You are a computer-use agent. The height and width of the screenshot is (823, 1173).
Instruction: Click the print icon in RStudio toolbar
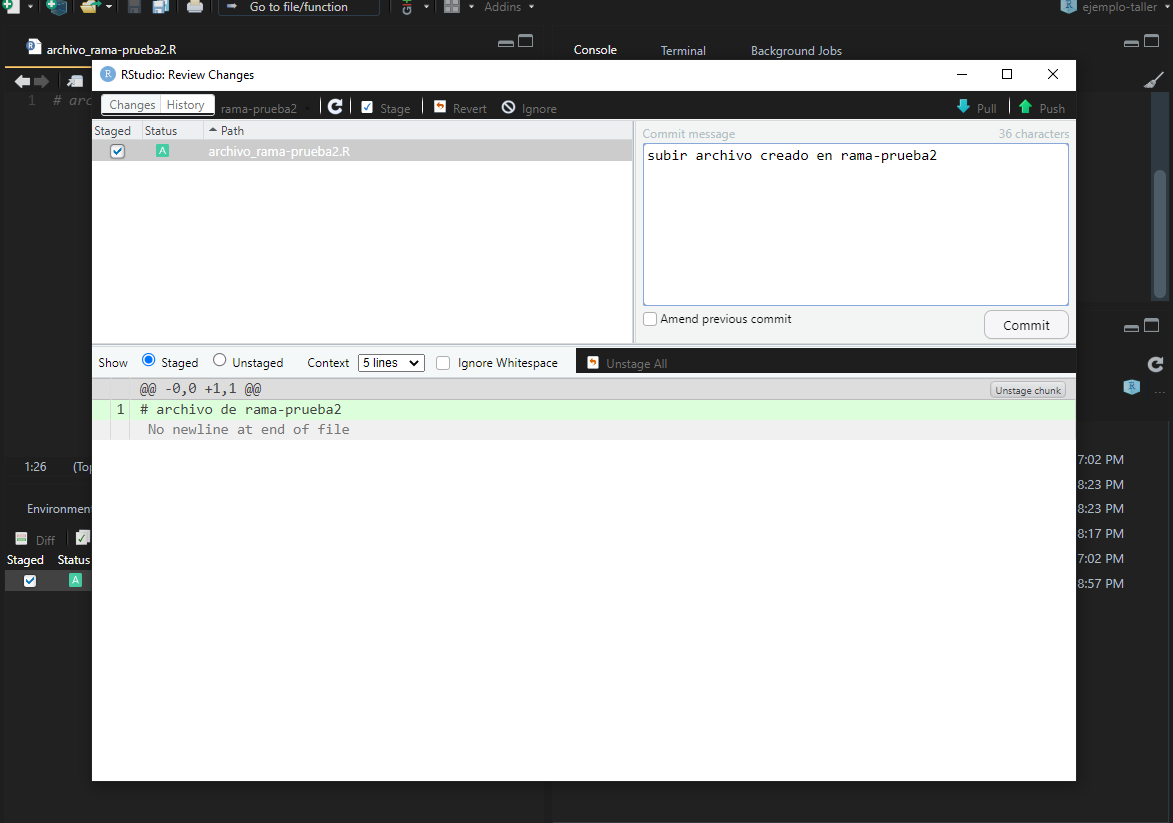[x=195, y=7]
